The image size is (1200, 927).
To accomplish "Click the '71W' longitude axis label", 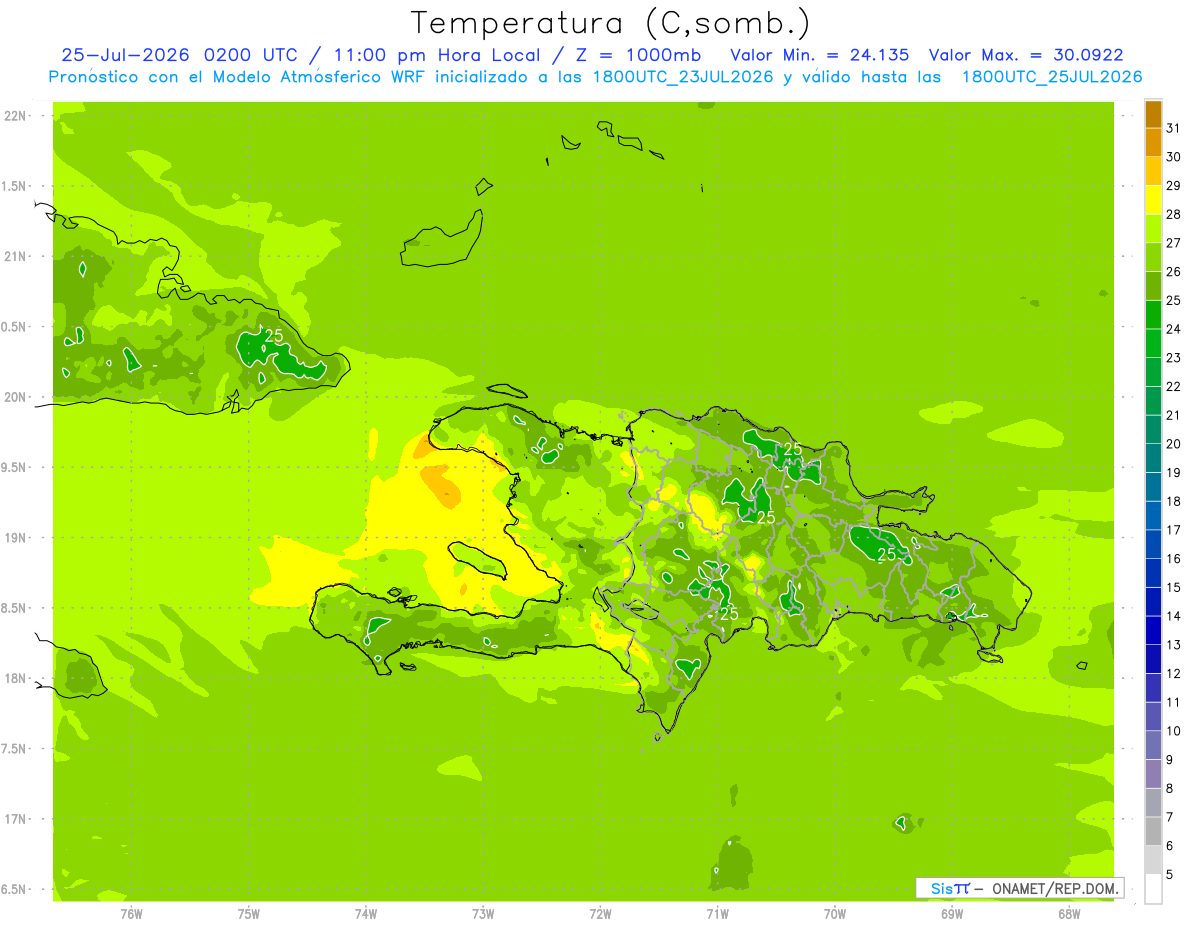I will click(x=718, y=914).
